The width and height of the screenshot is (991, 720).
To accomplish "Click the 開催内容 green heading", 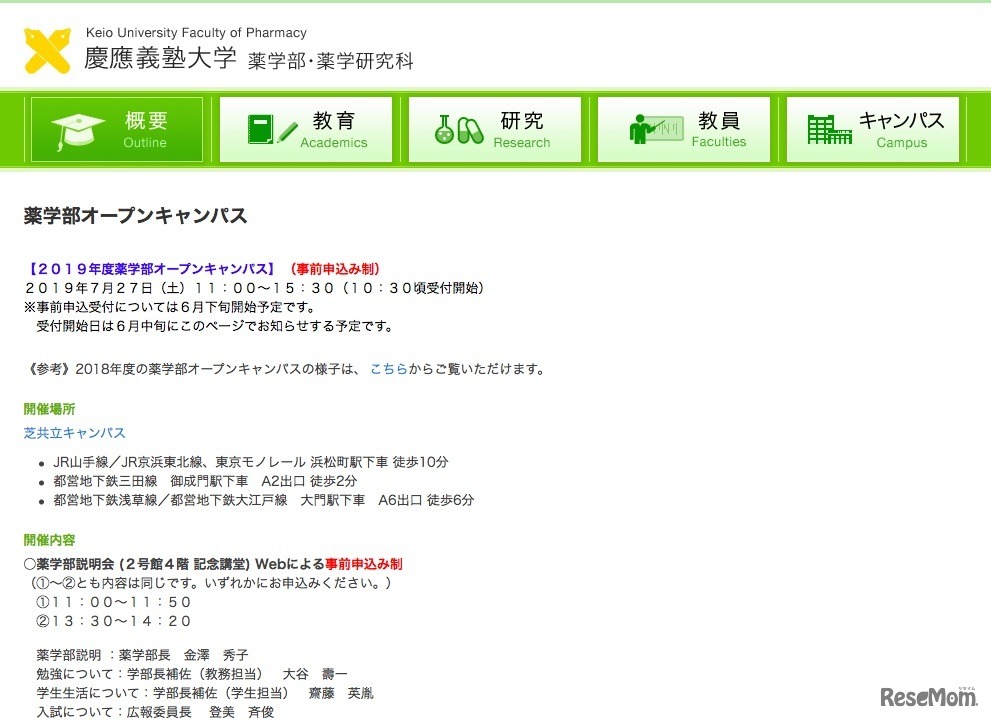I will coord(50,539).
